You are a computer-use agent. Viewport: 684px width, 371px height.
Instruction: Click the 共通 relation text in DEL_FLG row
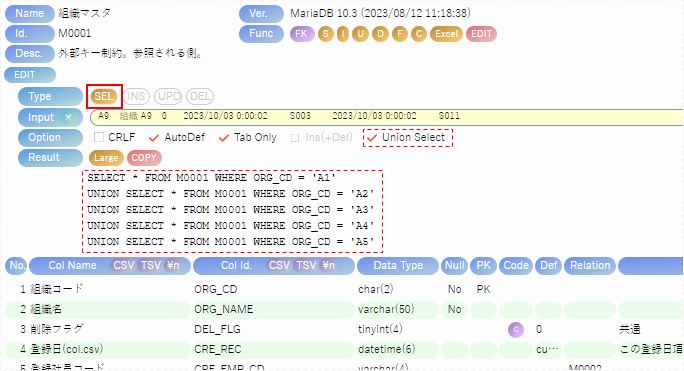tap(629, 330)
